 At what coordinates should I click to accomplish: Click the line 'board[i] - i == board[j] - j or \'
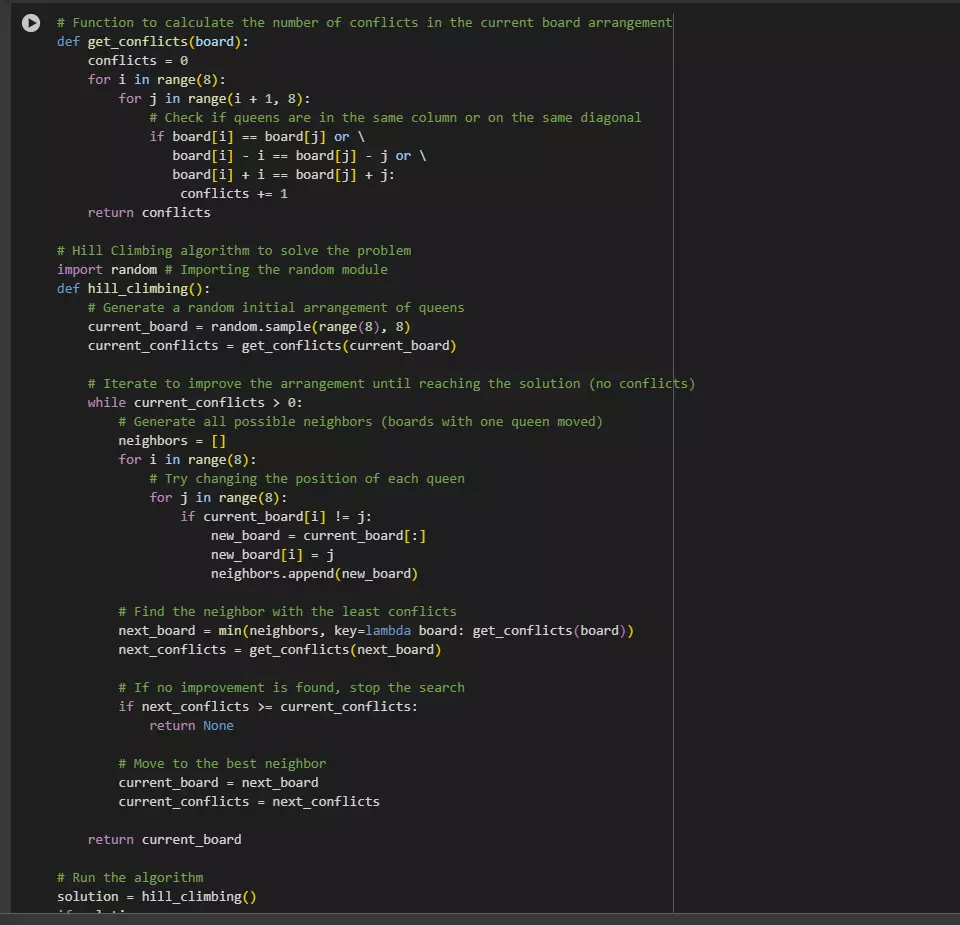299,155
